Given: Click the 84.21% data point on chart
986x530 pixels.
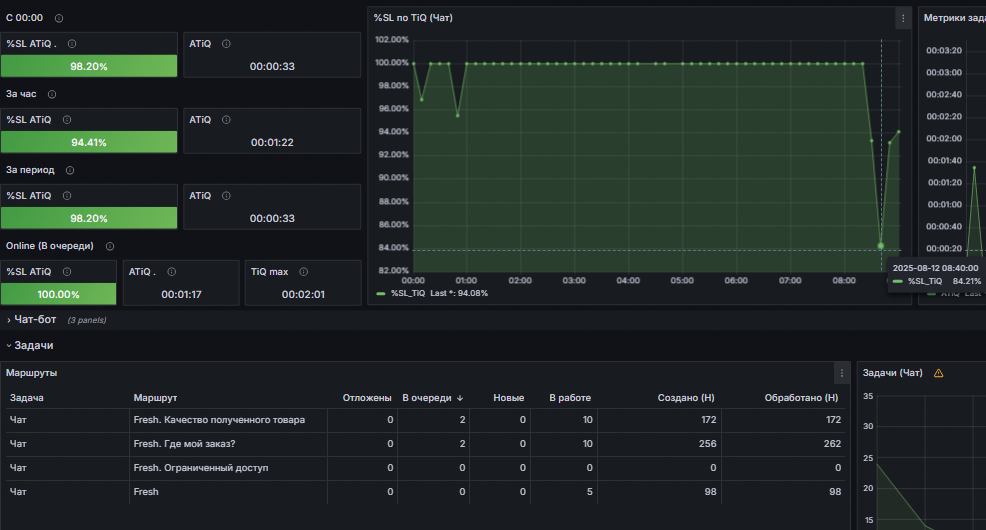Looking at the screenshot, I should [x=881, y=246].
